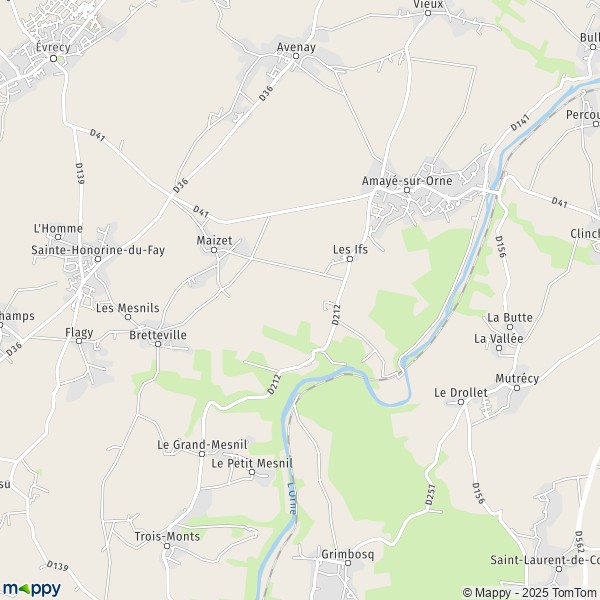Select the Les Ifs place marker
Screen dimensions: 600x600
[x=349, y=259]
